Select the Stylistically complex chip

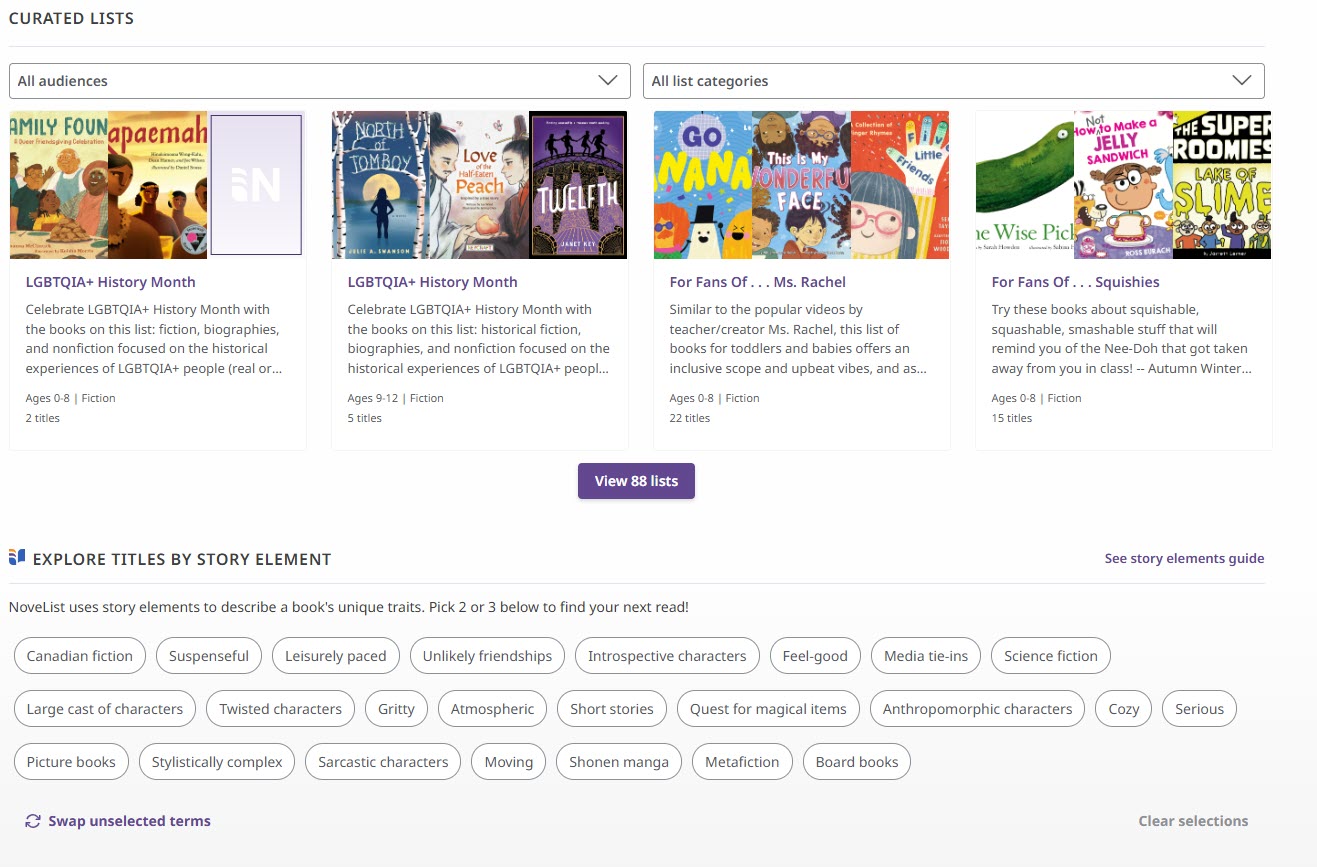pyautogui.click(x=217, y=762)
